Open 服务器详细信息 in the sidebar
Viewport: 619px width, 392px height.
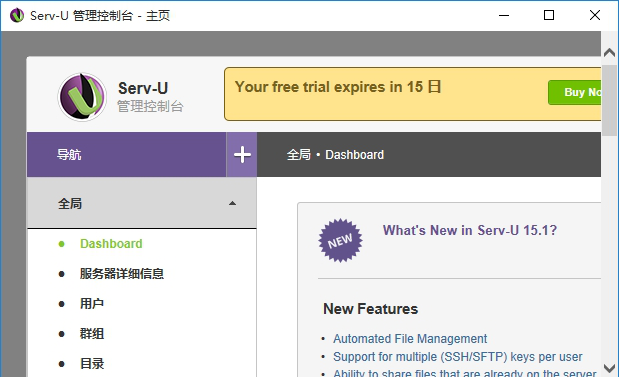(x=122, y=274)
